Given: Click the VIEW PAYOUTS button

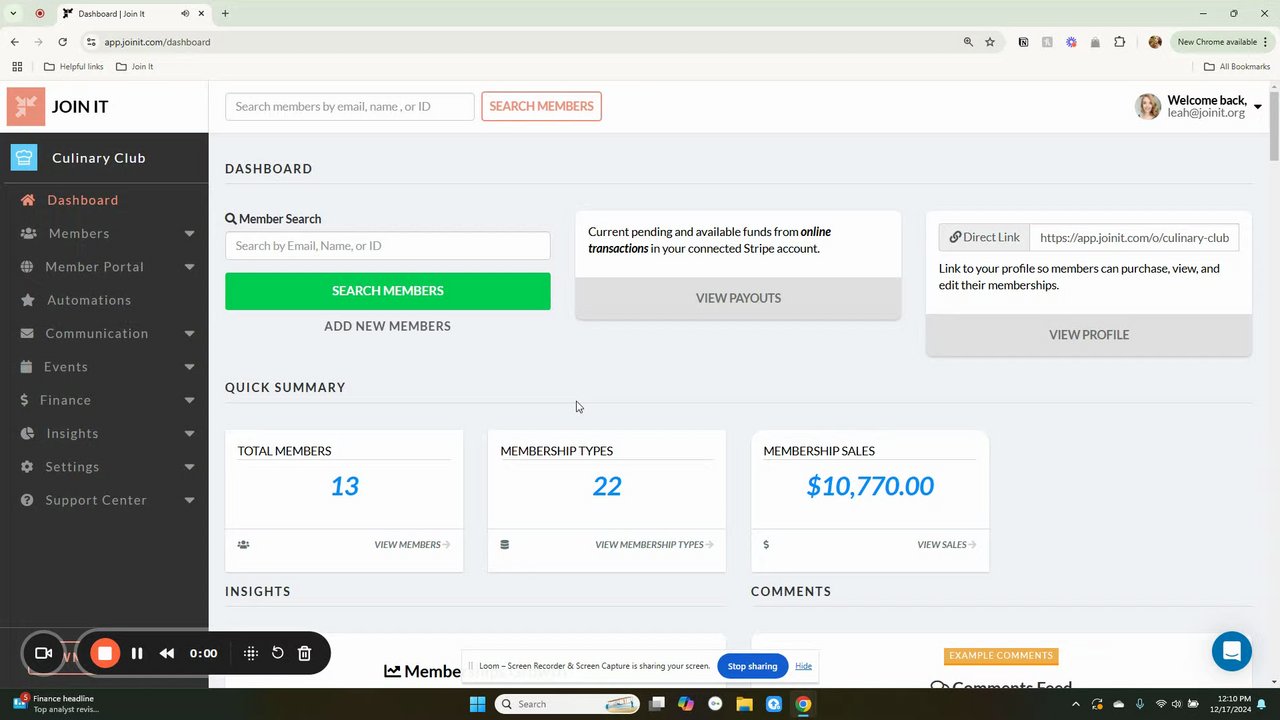Looking at the screenshot, I should click(x=738, y=298).
